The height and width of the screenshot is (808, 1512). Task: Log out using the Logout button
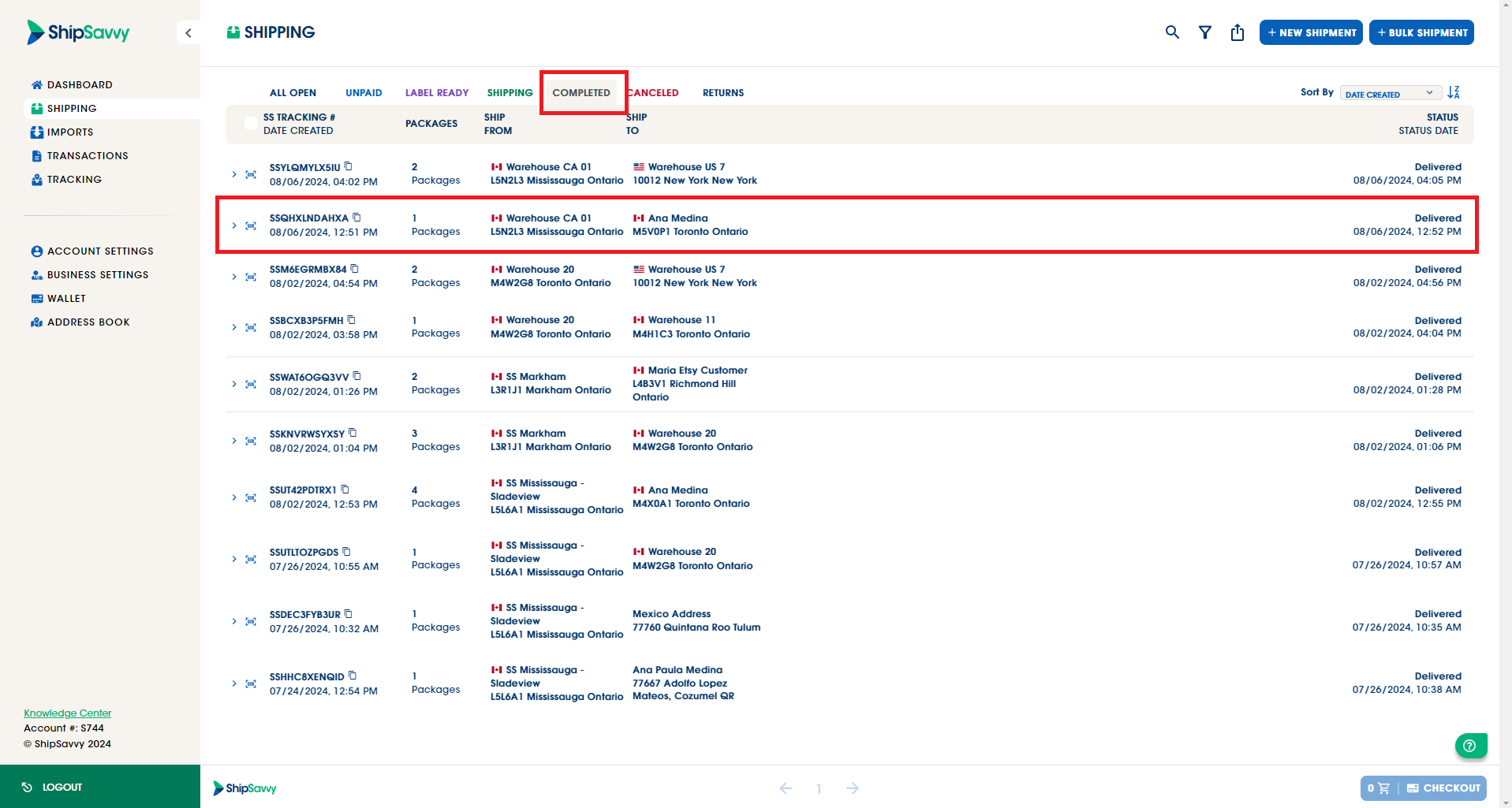click(100, 787)
